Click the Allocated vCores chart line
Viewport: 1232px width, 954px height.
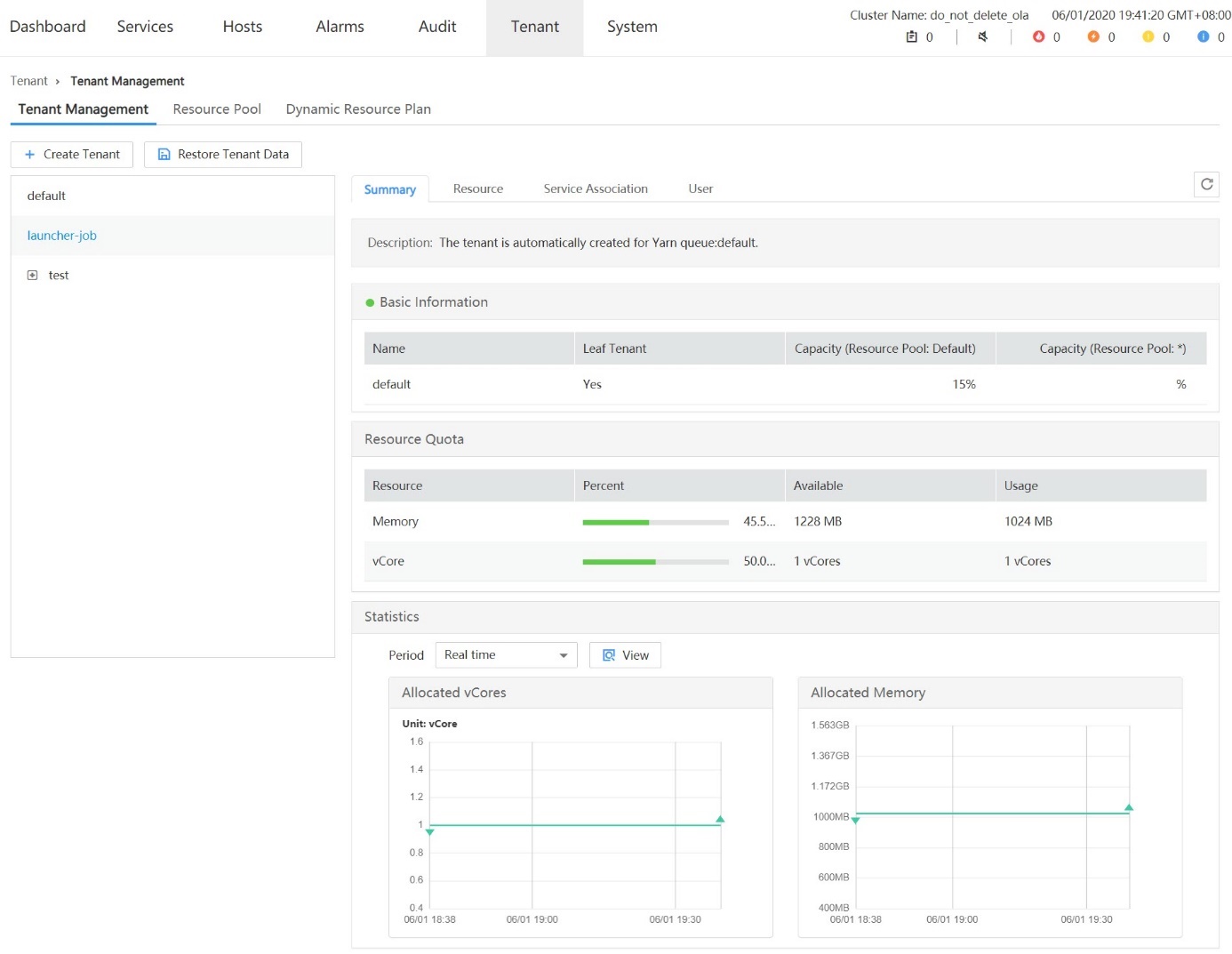pyautogui.click(x=575, y=825)
